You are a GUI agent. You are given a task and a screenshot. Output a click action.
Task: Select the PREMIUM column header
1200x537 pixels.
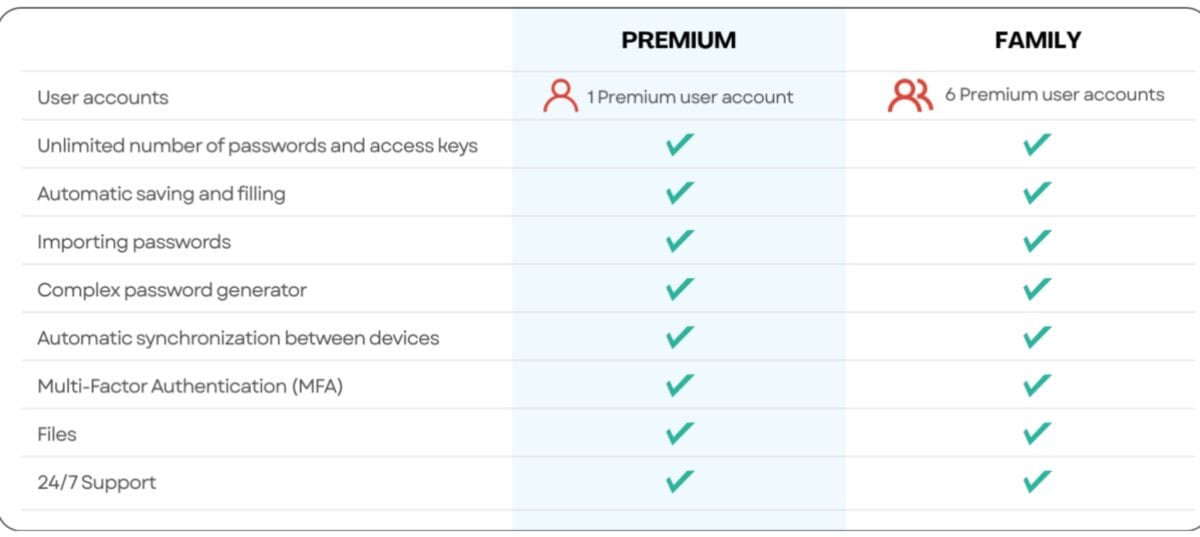[x=679, y=40]
